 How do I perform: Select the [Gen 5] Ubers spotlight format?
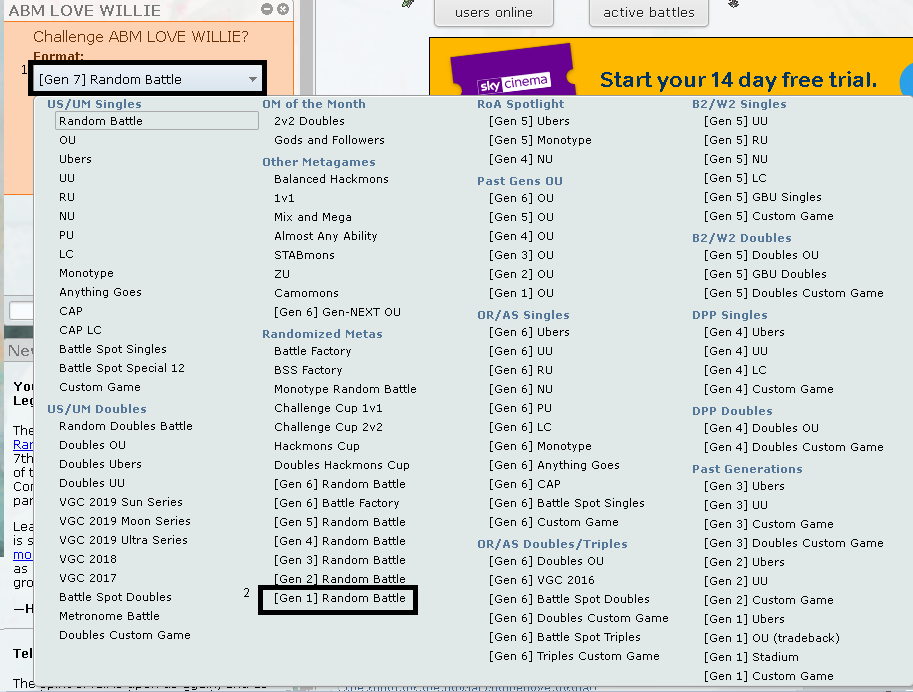(529, 121)
